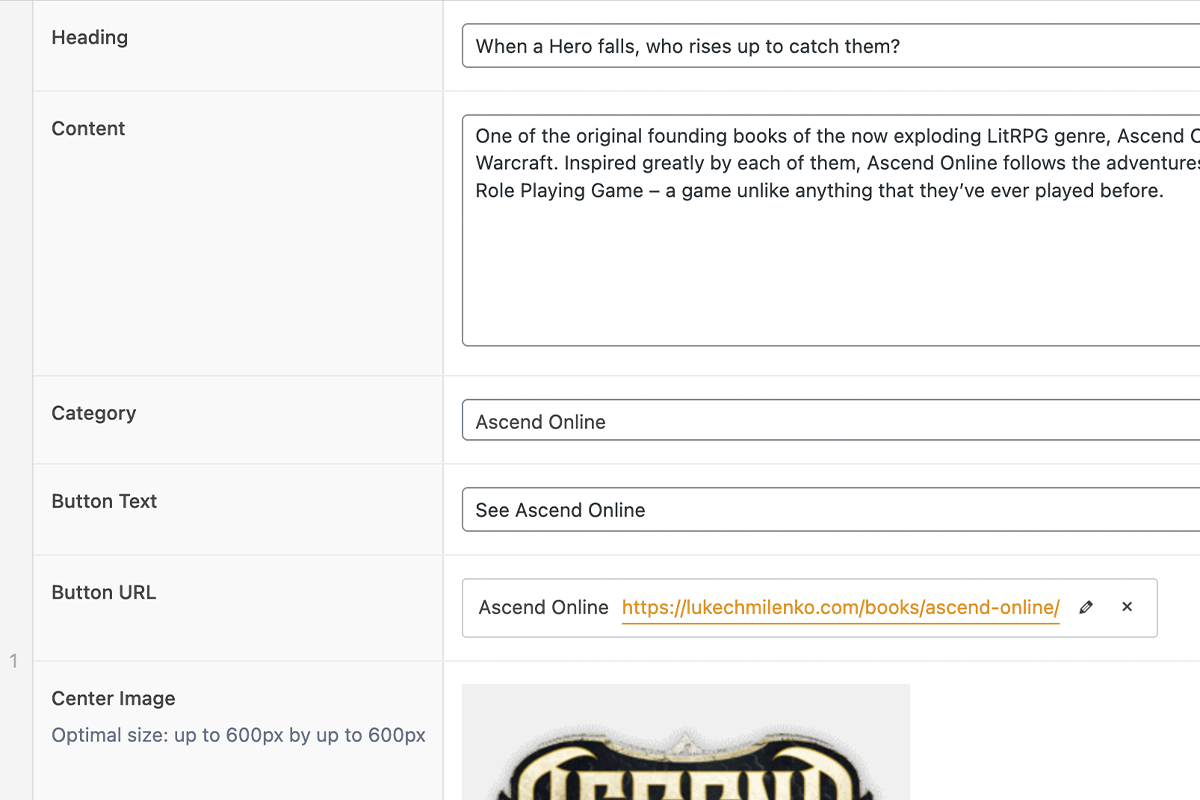Open the lukechmilenko.com ascend-online URL link
Image resolution: width=1200 pixels, height=800 pixels.
click(x=840, y=608)
